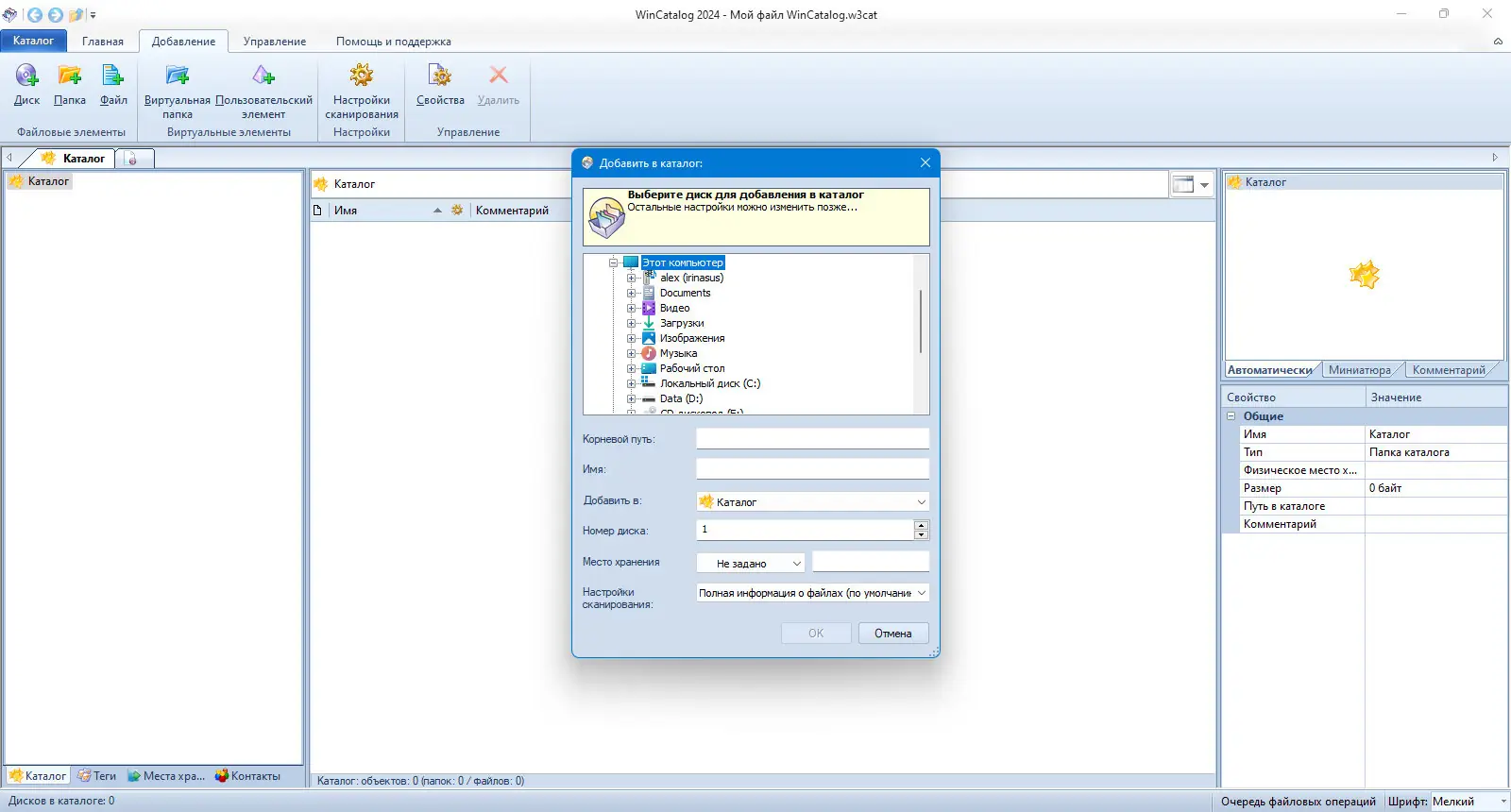Collapse the Общие properties group
The height and width of the screenshot is (812, 1511).
1231,416
